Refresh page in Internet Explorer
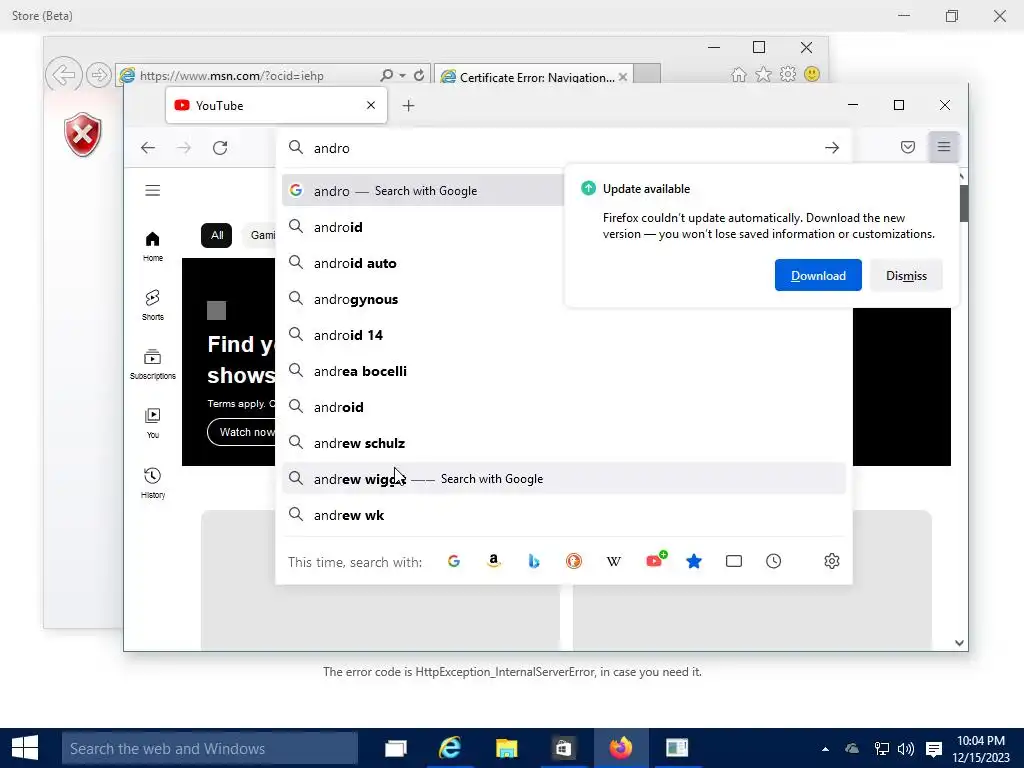Image resolution: width=1024 pixels, height=768 pixels. click(419, 76)
